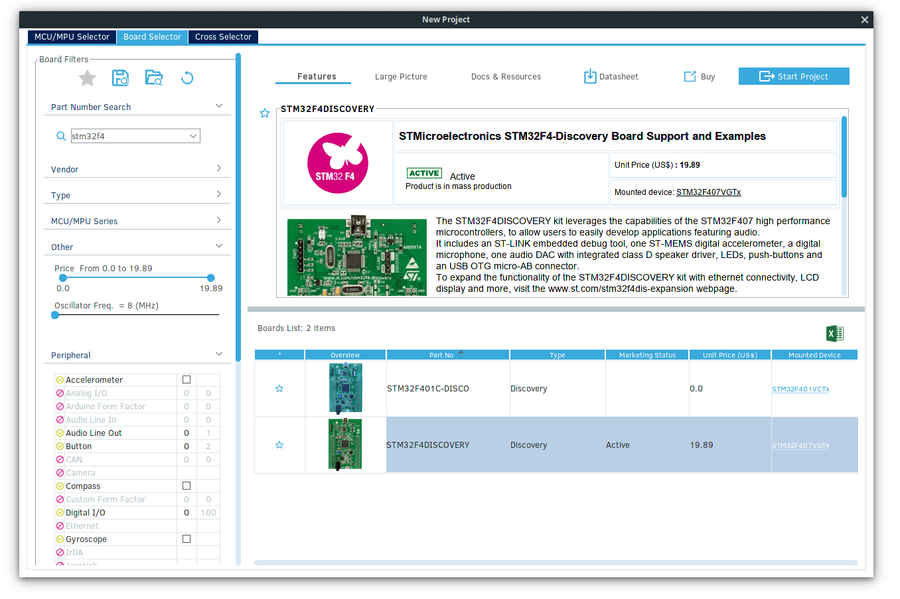Select the save search filter icon
The height and width of the screenshot is (599, 900).
tap(120, 77)
